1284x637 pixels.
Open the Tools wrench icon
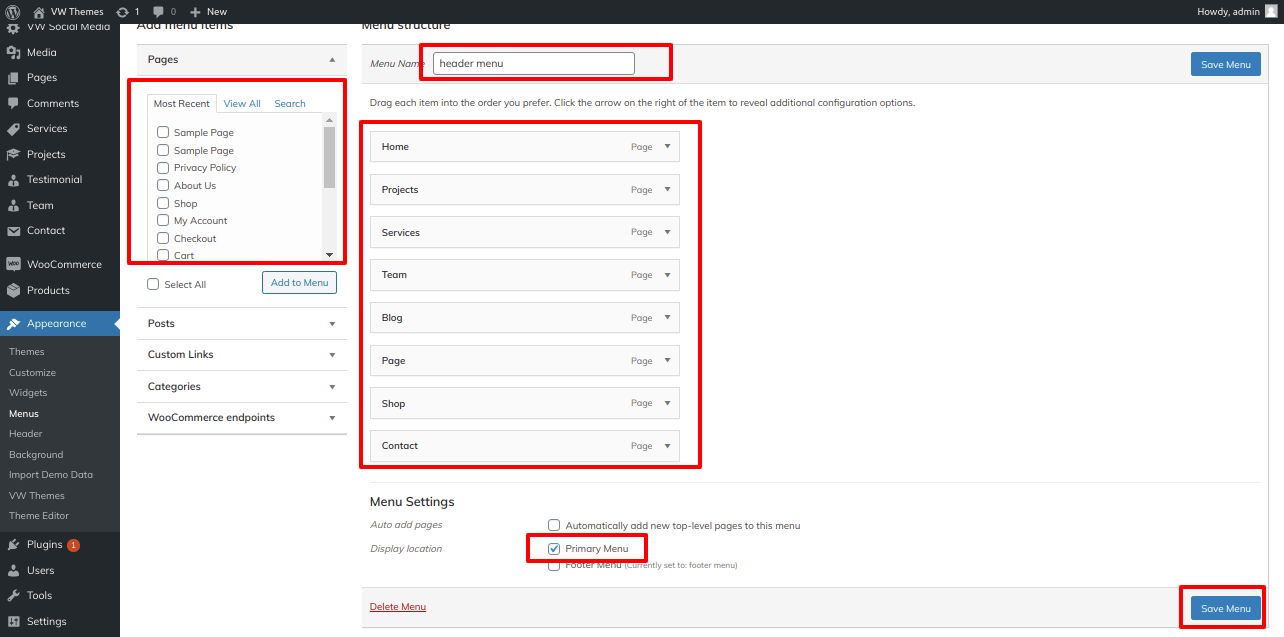(13, 596)
